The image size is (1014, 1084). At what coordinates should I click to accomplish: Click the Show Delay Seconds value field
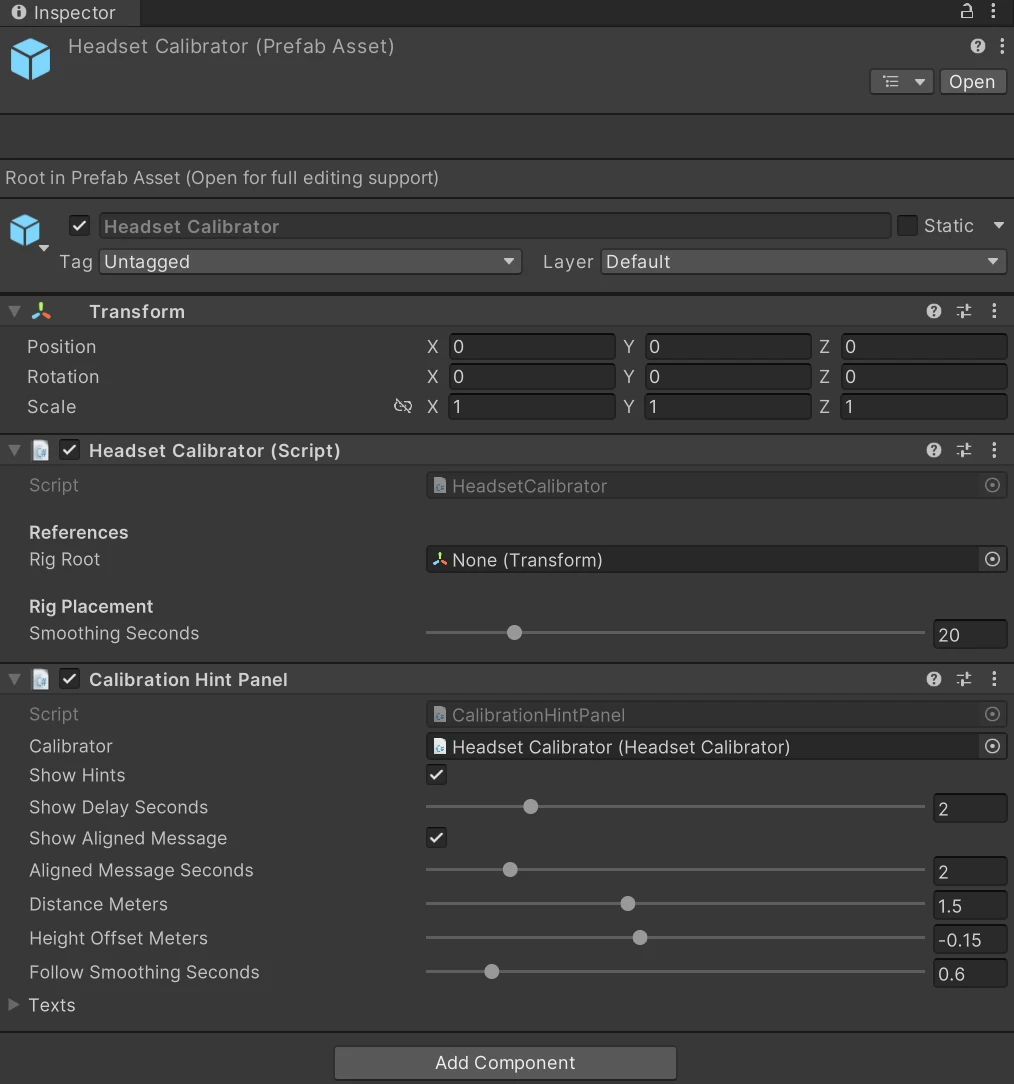coord(970,808)
